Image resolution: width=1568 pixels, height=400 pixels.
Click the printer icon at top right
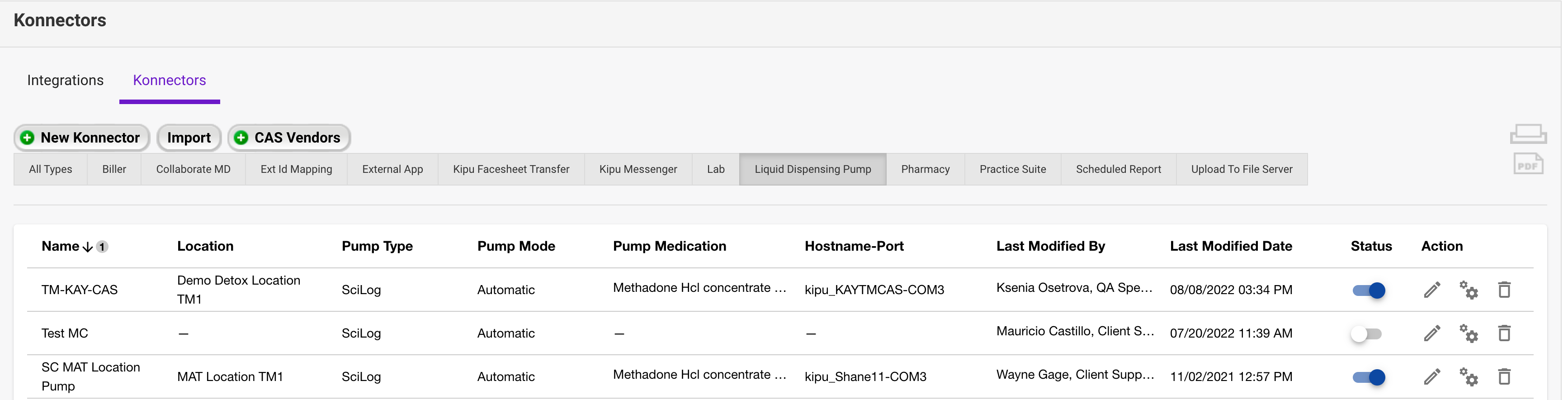1528,133
